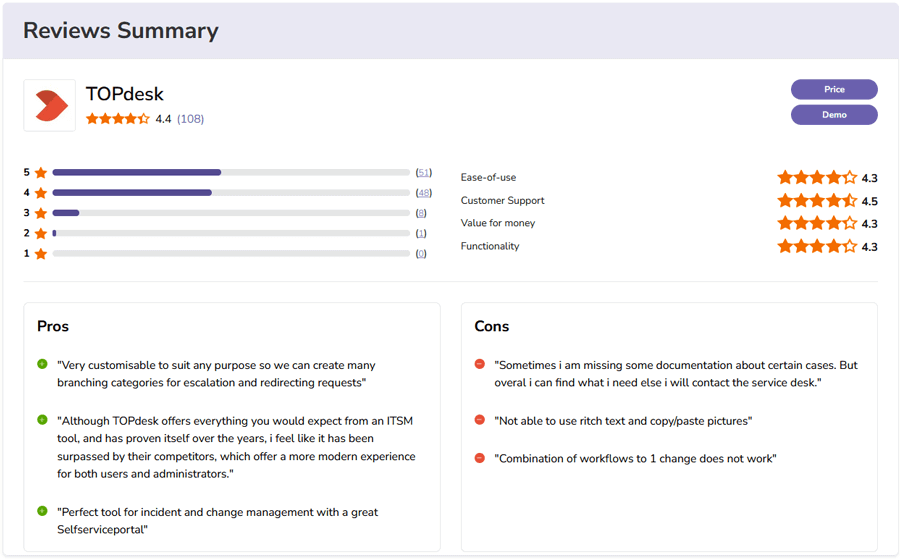The width and height of the screenshot is (900, 559).
Task: Open the (108) reviews count link
Action: (191, 119)
